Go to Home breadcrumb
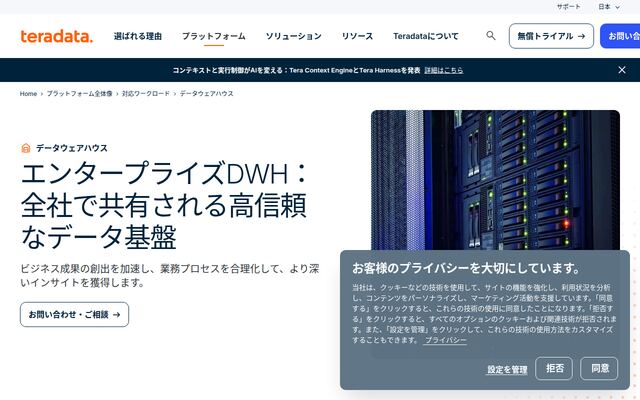 click(x=28, y=93)
